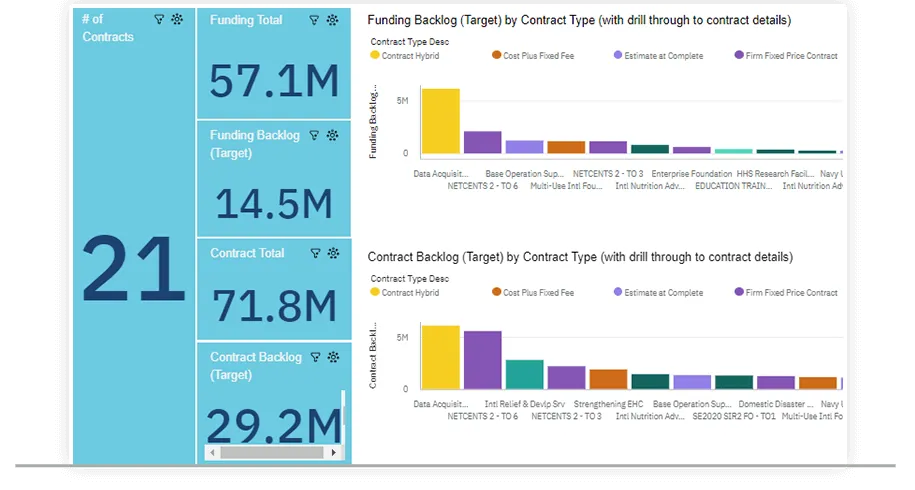Viewport: 915px width, 490px height.
Task: Click 'EDUCATION TRAIN...' axis label
Action: click(734, 186)
